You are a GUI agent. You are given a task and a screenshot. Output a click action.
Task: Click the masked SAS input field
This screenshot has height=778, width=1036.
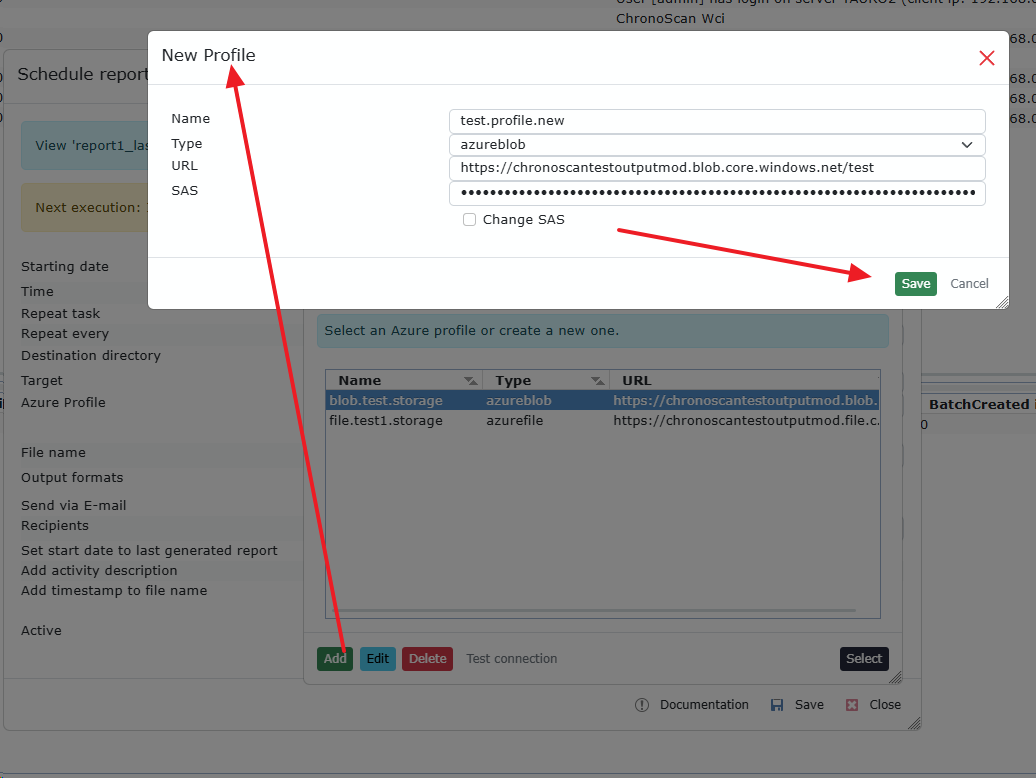717,193
